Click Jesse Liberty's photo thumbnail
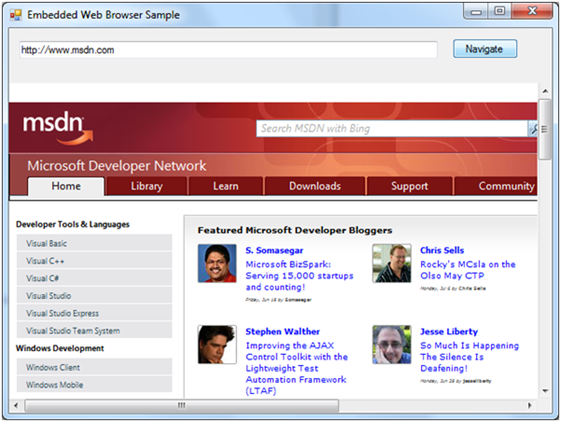Screen dimensions: 561x422 click(392, 344)
